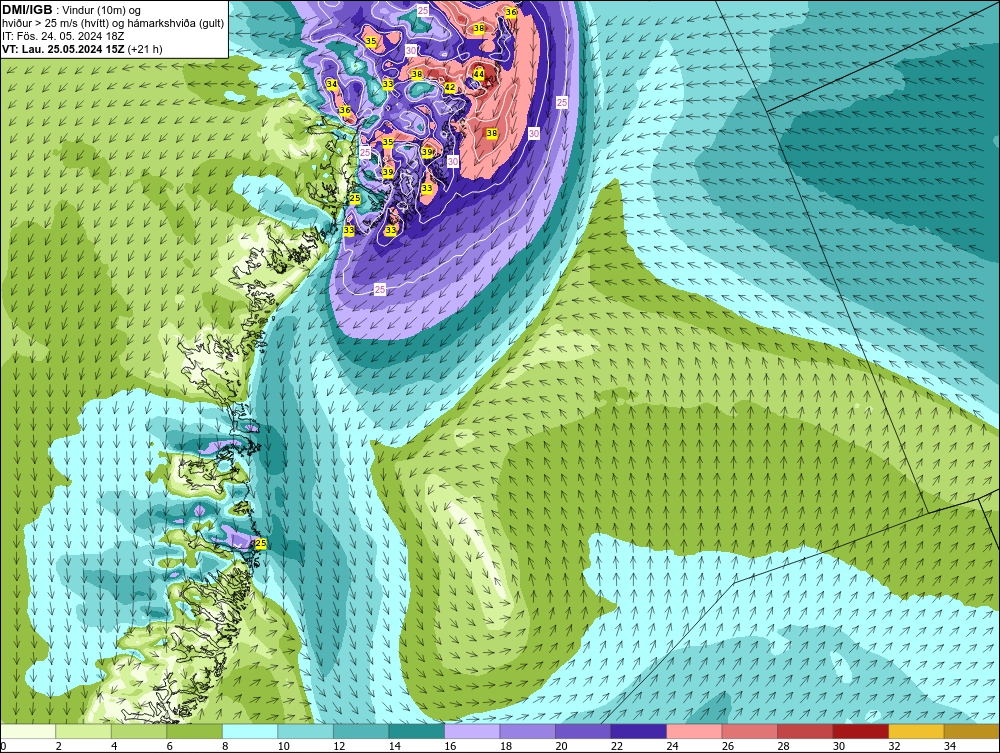Choose the lavender 16–18 m/s swatch
The width and height of the screenshot is (1000, 753).
point(472,731)
